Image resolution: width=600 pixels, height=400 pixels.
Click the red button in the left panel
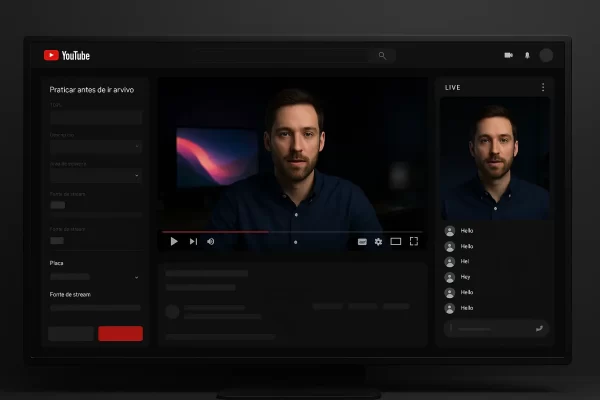(x=120, y=333)
